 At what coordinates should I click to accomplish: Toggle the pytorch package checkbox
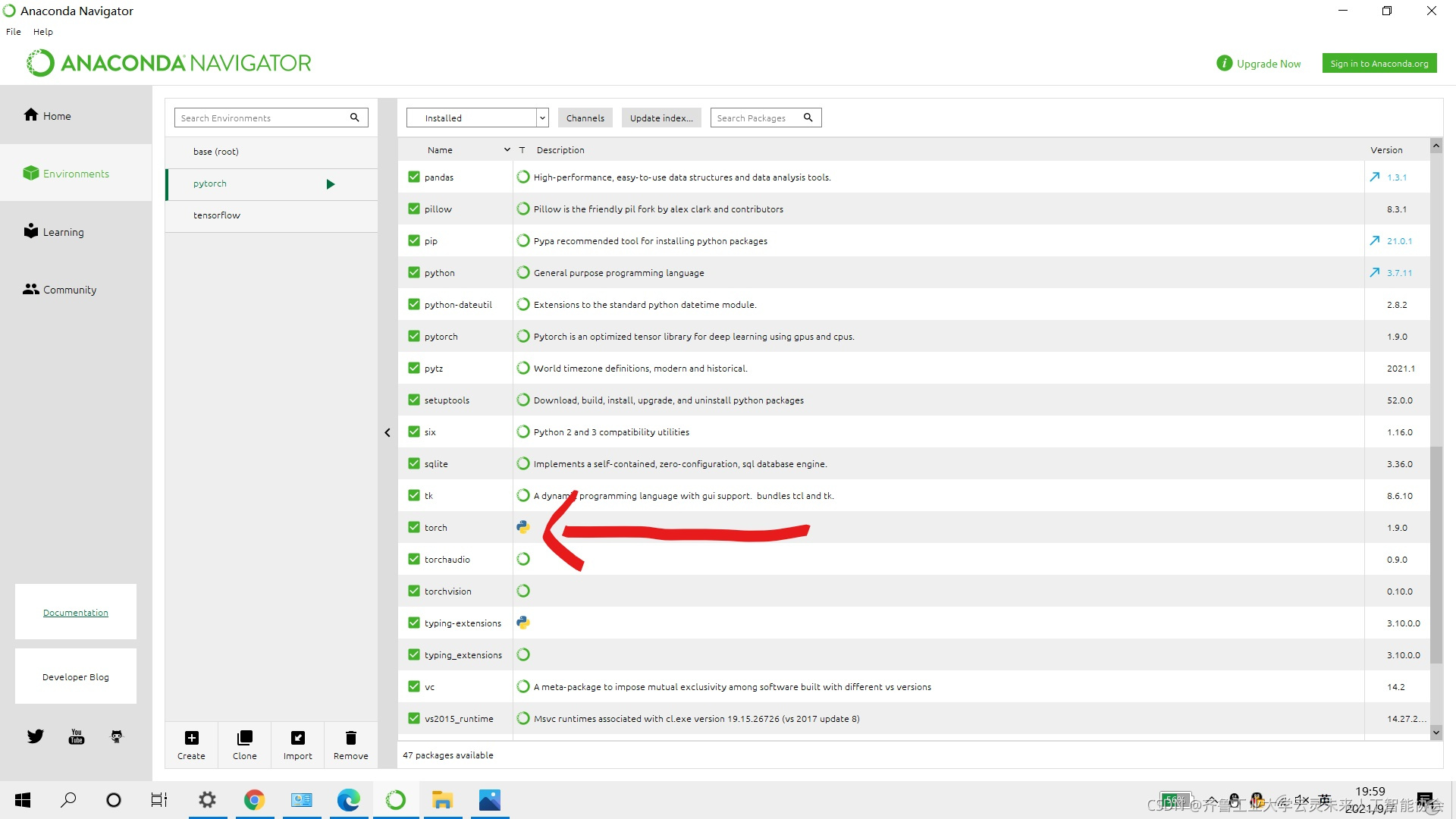414,336
